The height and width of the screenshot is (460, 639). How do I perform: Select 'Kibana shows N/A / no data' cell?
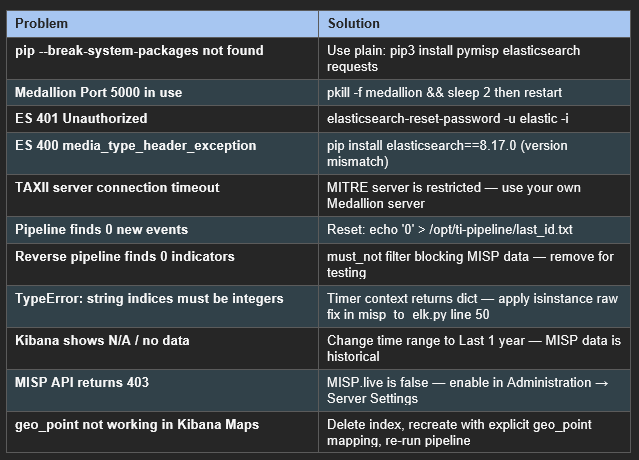(x=162, y=349)
